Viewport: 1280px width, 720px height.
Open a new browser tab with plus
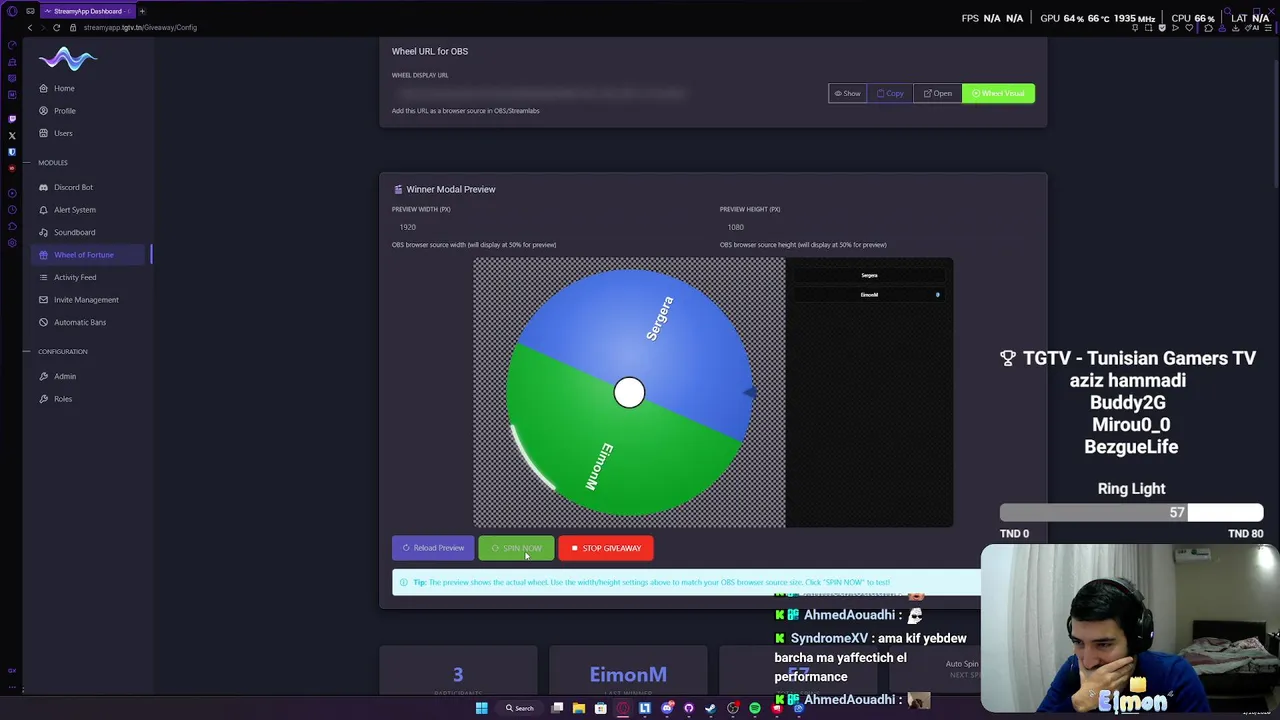pyautogui.click(x=142, y=11)
